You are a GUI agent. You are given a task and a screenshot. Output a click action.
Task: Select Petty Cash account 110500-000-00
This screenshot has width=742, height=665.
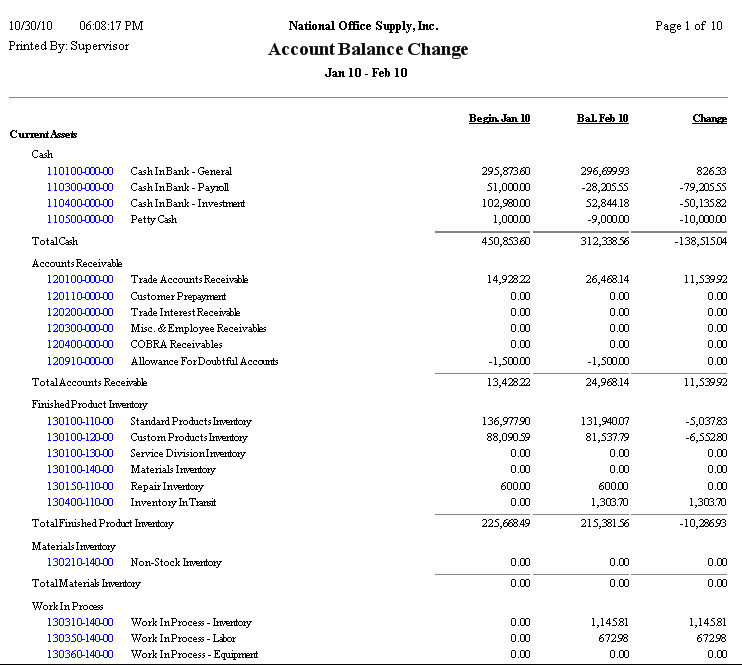80,219
